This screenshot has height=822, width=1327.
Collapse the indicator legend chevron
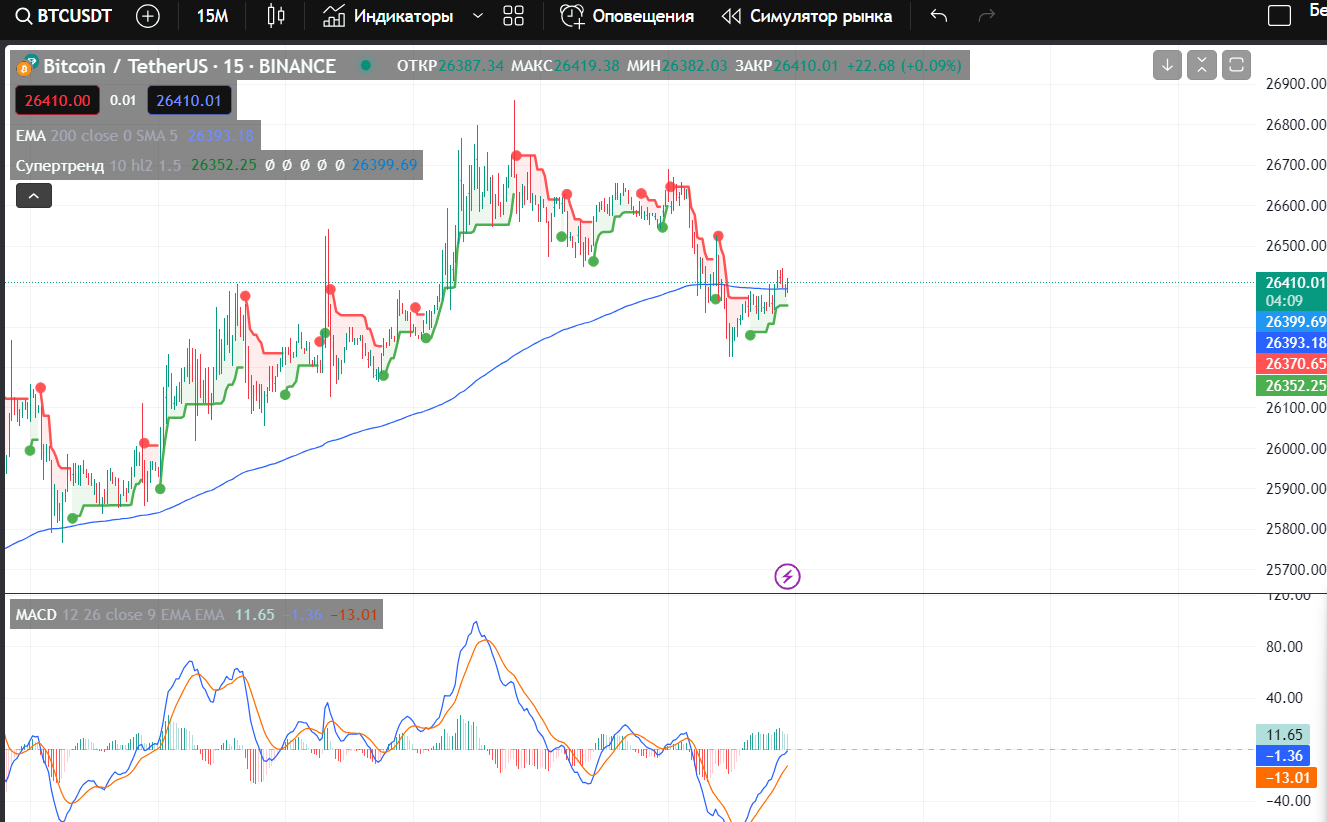(33, 196)
